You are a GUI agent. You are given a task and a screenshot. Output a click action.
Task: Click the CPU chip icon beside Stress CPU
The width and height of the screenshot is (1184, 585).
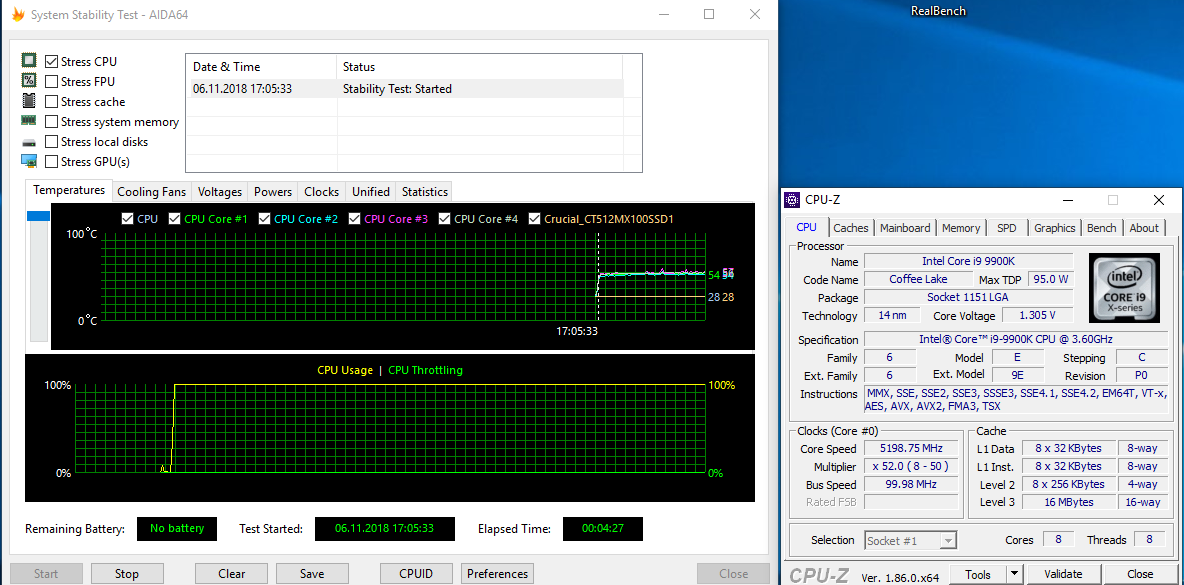tap(29, 61)
